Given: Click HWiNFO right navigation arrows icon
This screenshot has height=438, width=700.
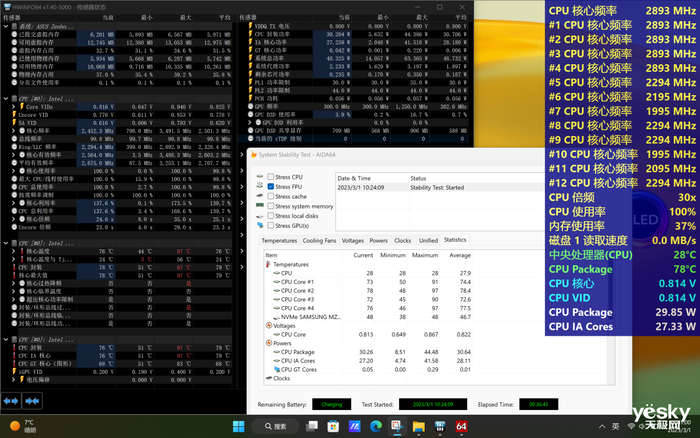Looking at the screenshot, I should point(34,400).
